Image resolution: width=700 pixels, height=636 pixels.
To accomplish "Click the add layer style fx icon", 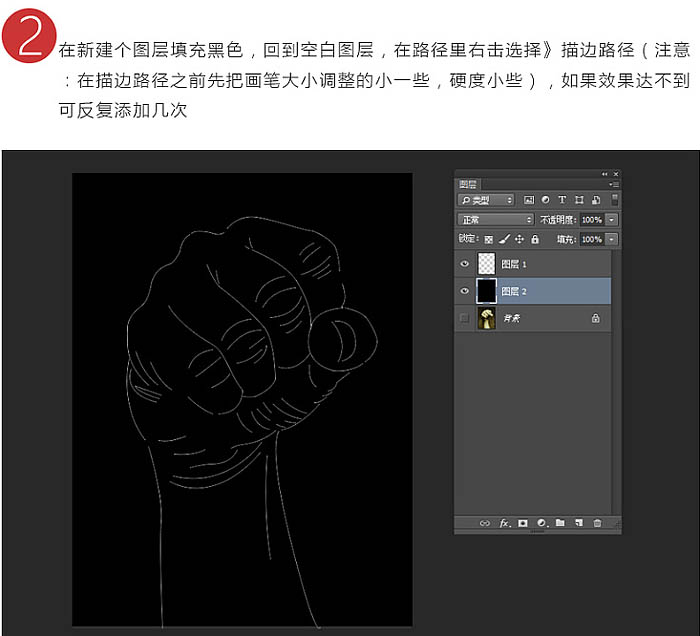I will pyautogui.click(x=504, y=523).
